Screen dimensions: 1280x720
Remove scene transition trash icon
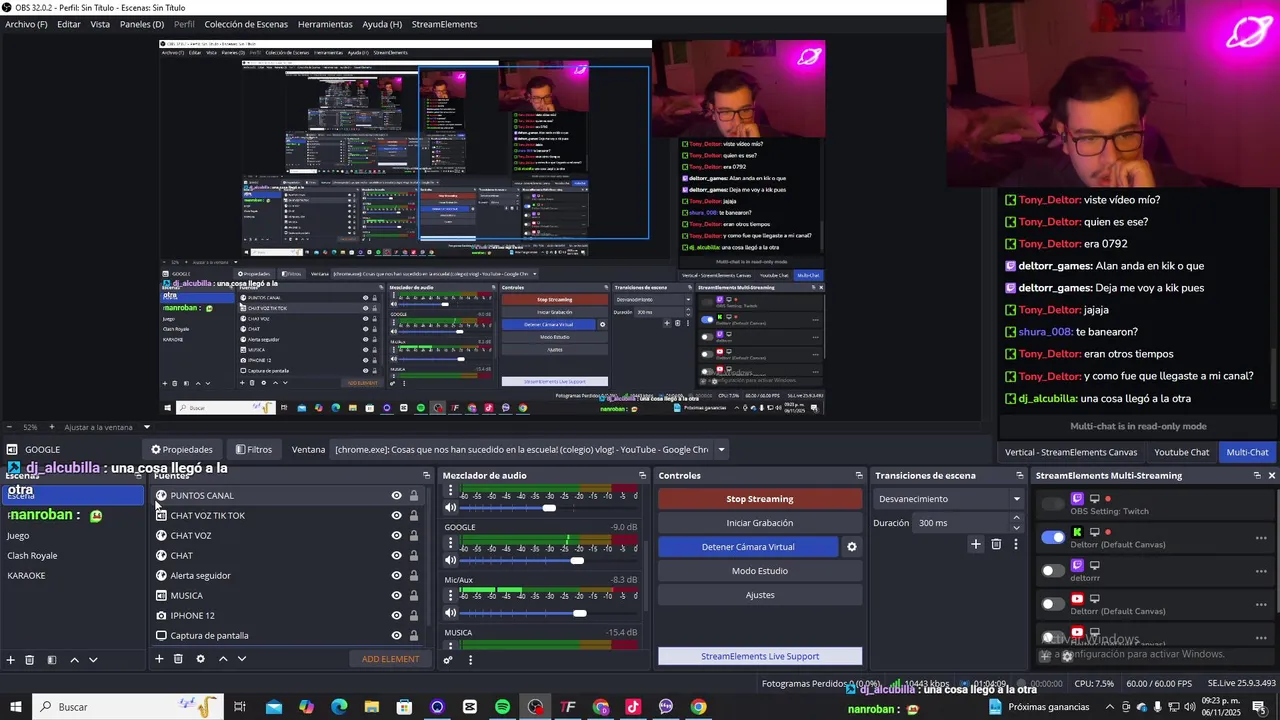tap(996, 544)
